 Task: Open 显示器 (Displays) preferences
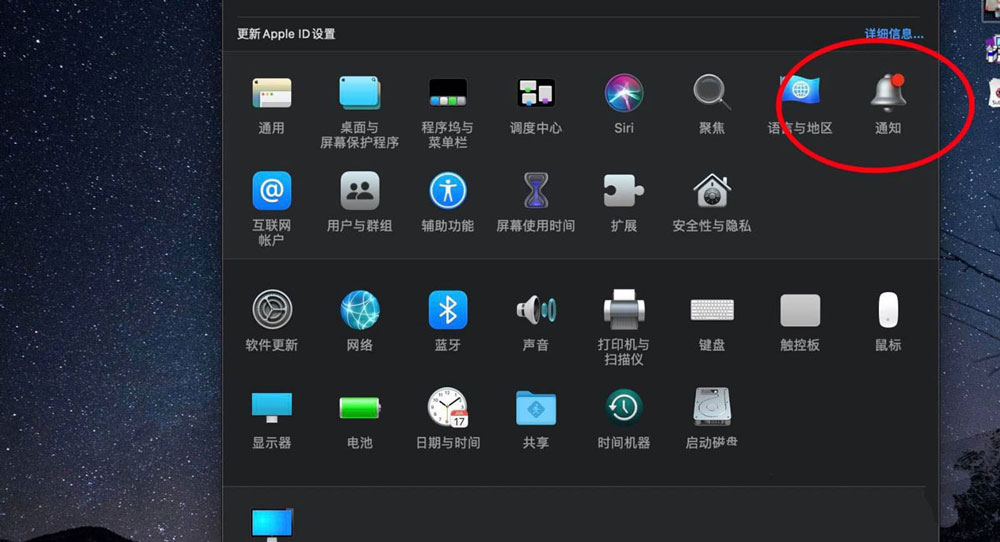[x=272, y=407]
